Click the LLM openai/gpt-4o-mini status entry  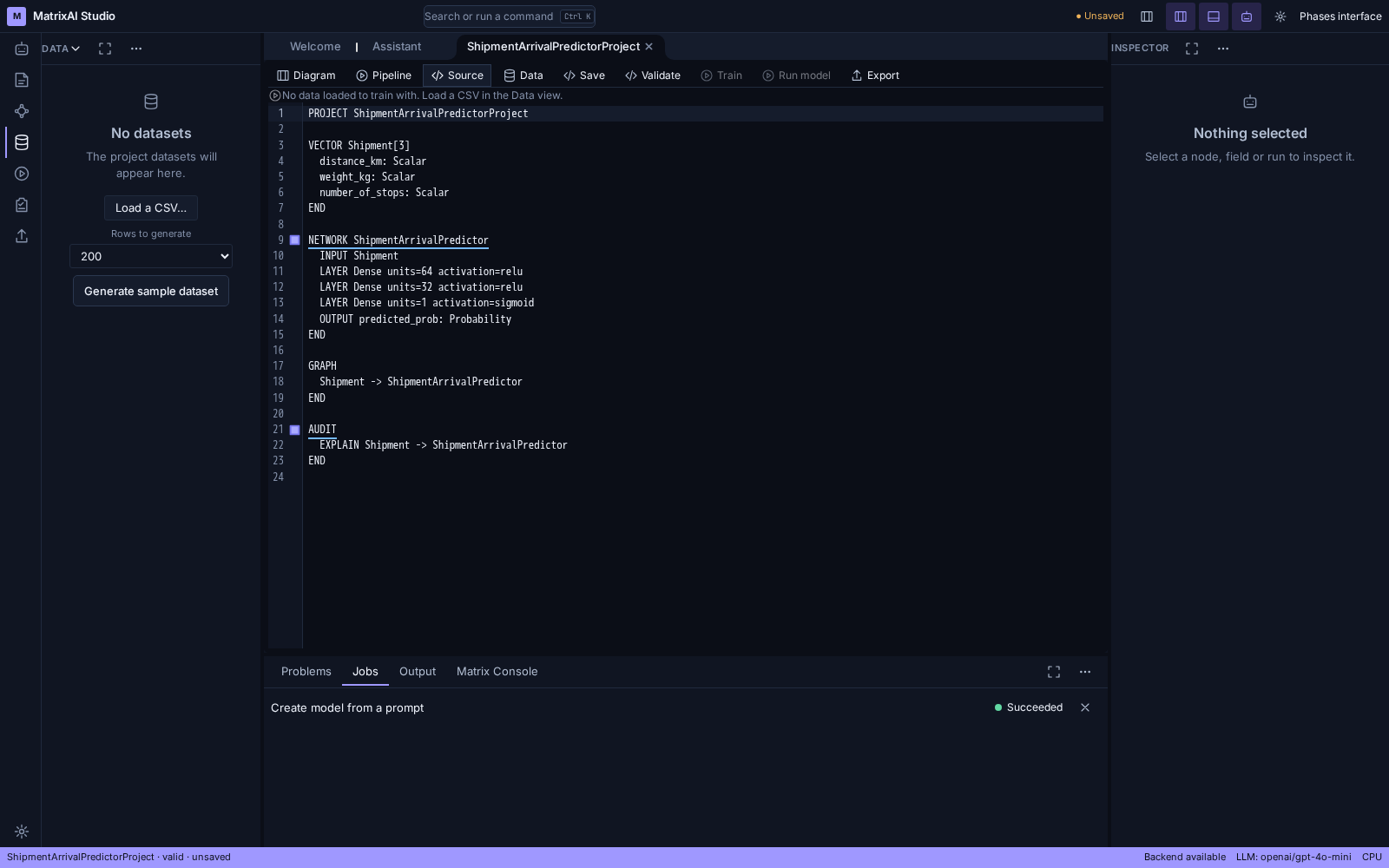1294,858
